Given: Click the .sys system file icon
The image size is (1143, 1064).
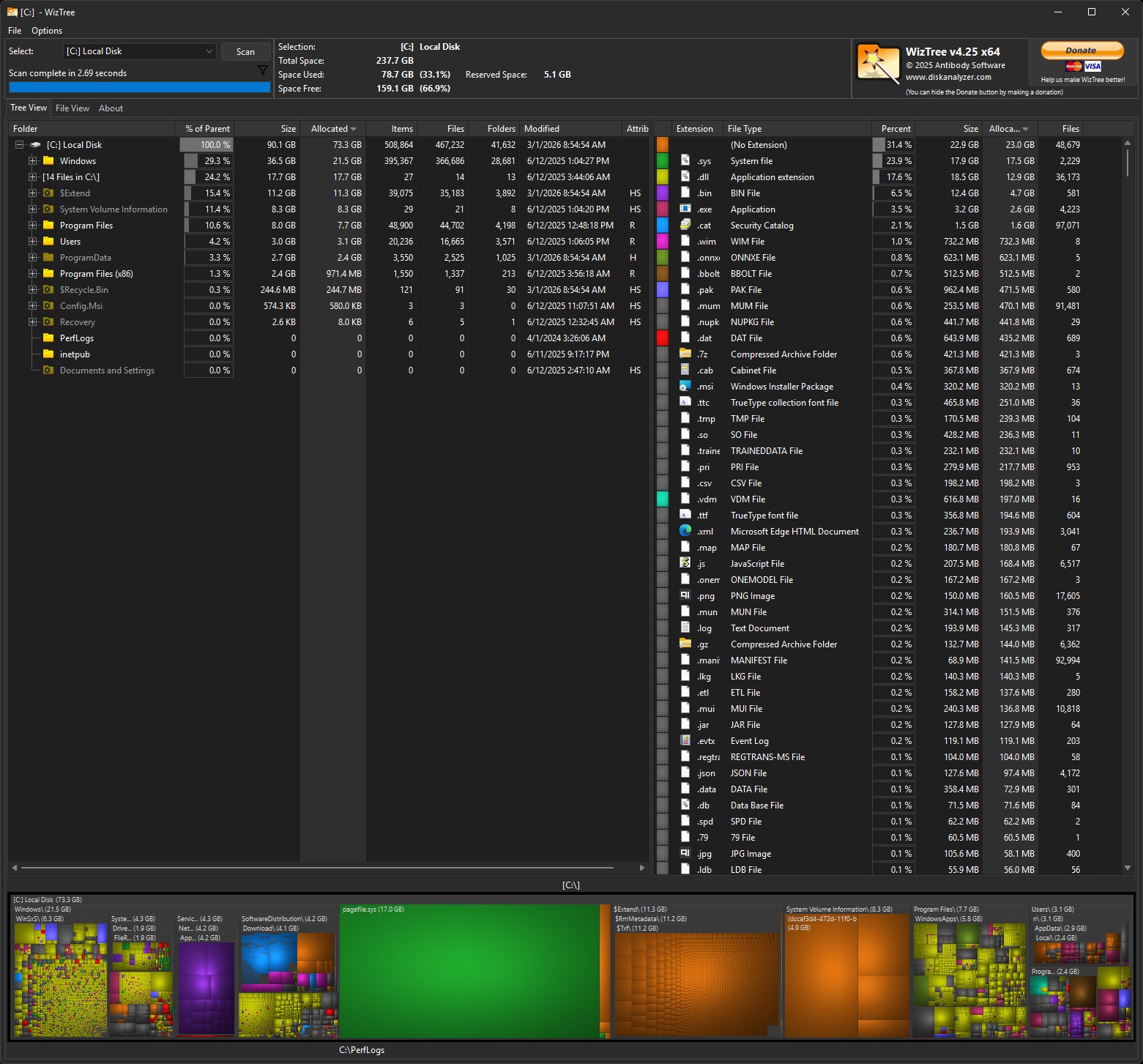Looking at the screenshot, I should (685, 160).
